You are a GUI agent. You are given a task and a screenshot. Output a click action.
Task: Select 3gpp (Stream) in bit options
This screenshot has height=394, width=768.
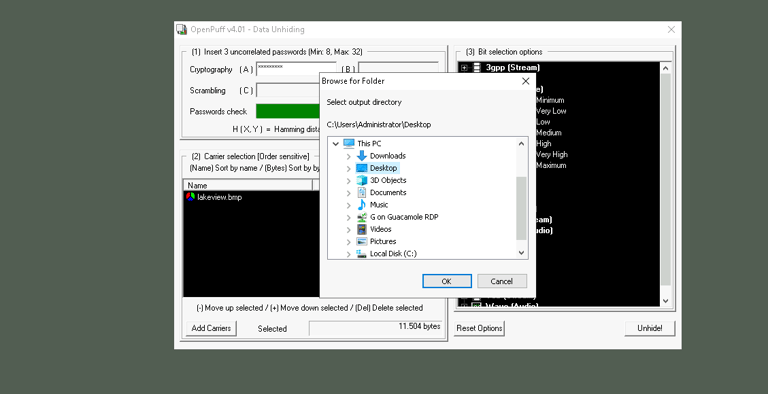pos(513,68)
